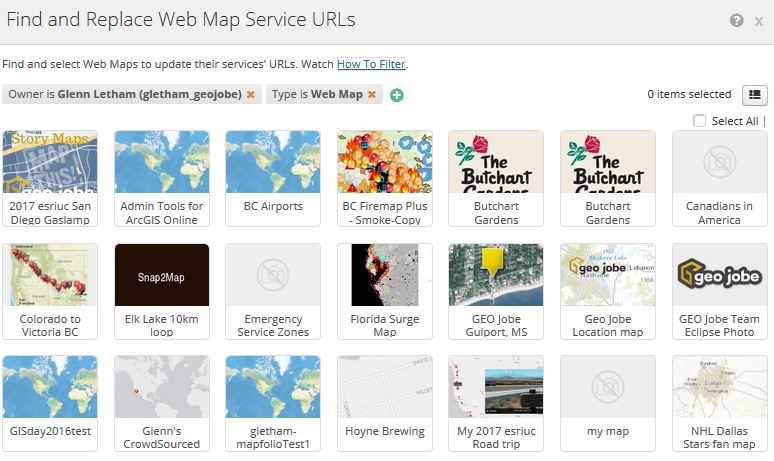This screenshot has width=774, height=461.
Task: Open the How To Filter link
Action: click(371, 64)
